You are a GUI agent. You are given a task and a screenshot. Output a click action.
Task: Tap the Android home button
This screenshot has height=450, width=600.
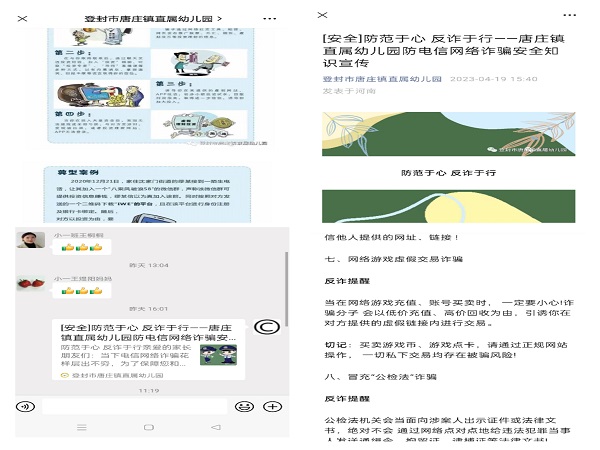click(149, 427)
